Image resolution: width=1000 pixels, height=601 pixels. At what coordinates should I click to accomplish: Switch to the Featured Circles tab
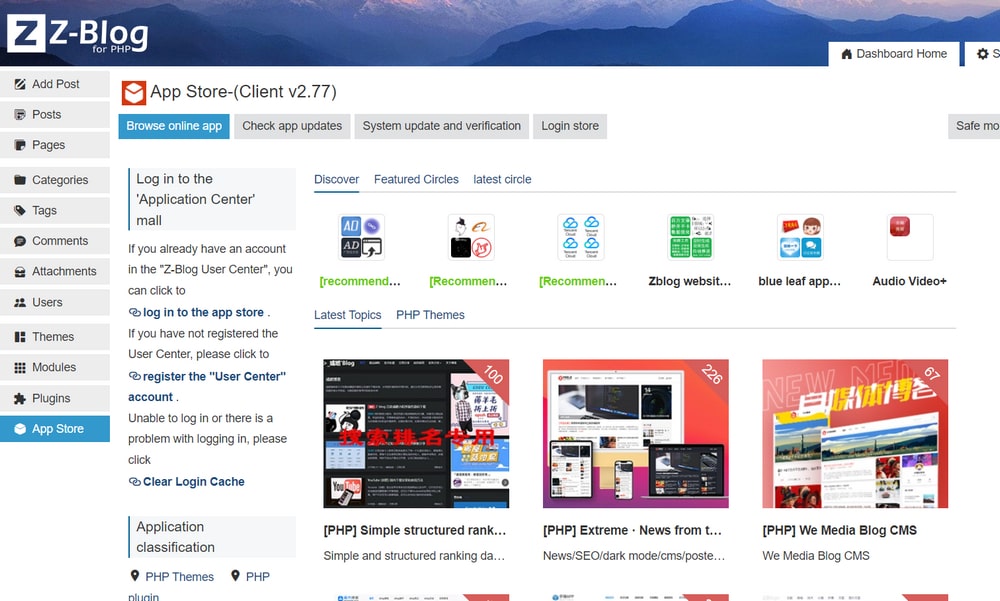click(x=416, y=179)
